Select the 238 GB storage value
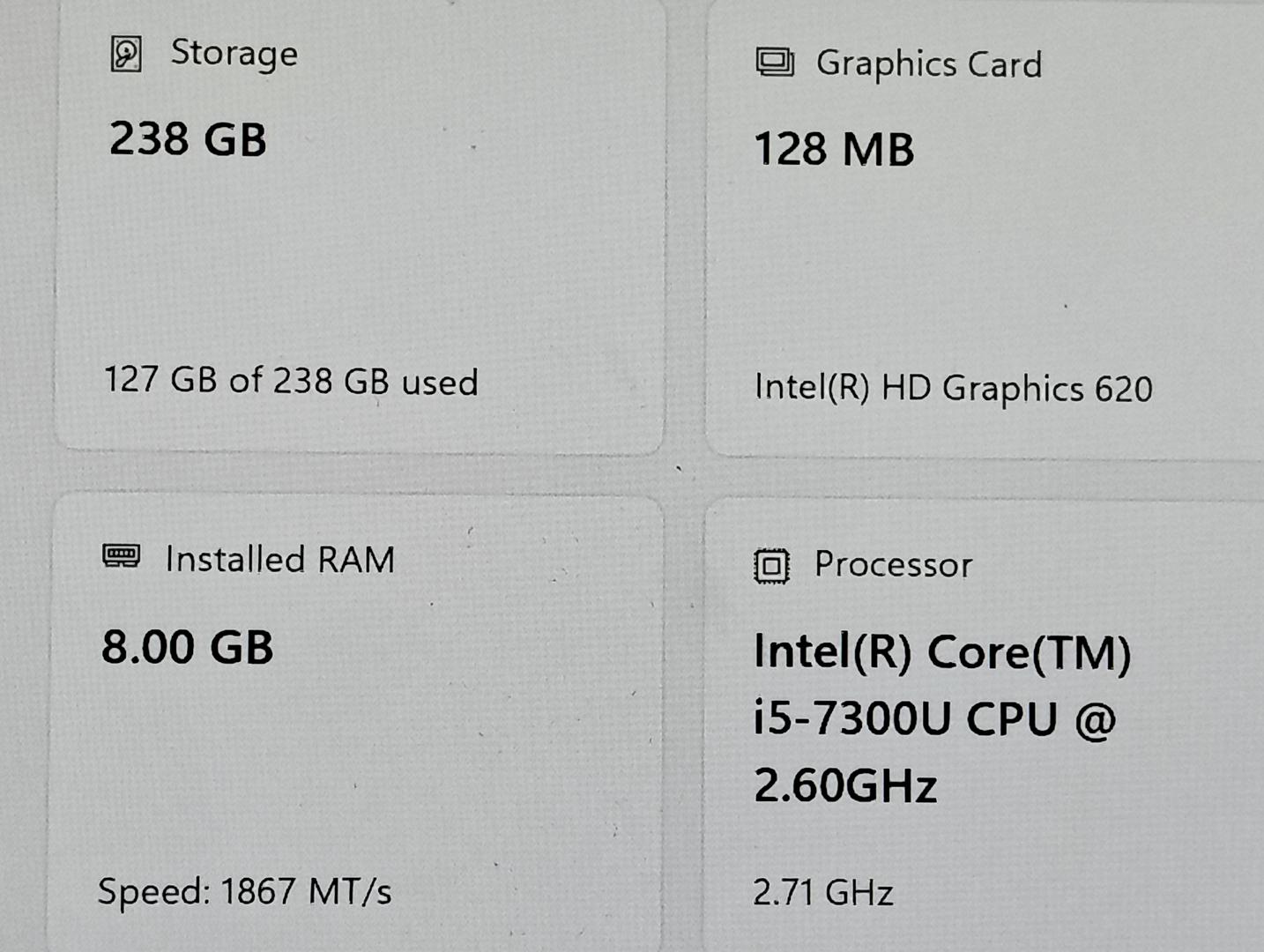1264x952 pixels. pyautogui.click(x=188, y=139)
